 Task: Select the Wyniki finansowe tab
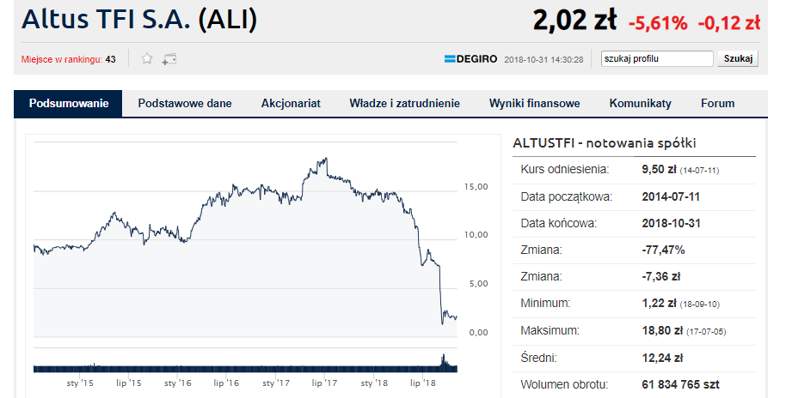[534, 103]
